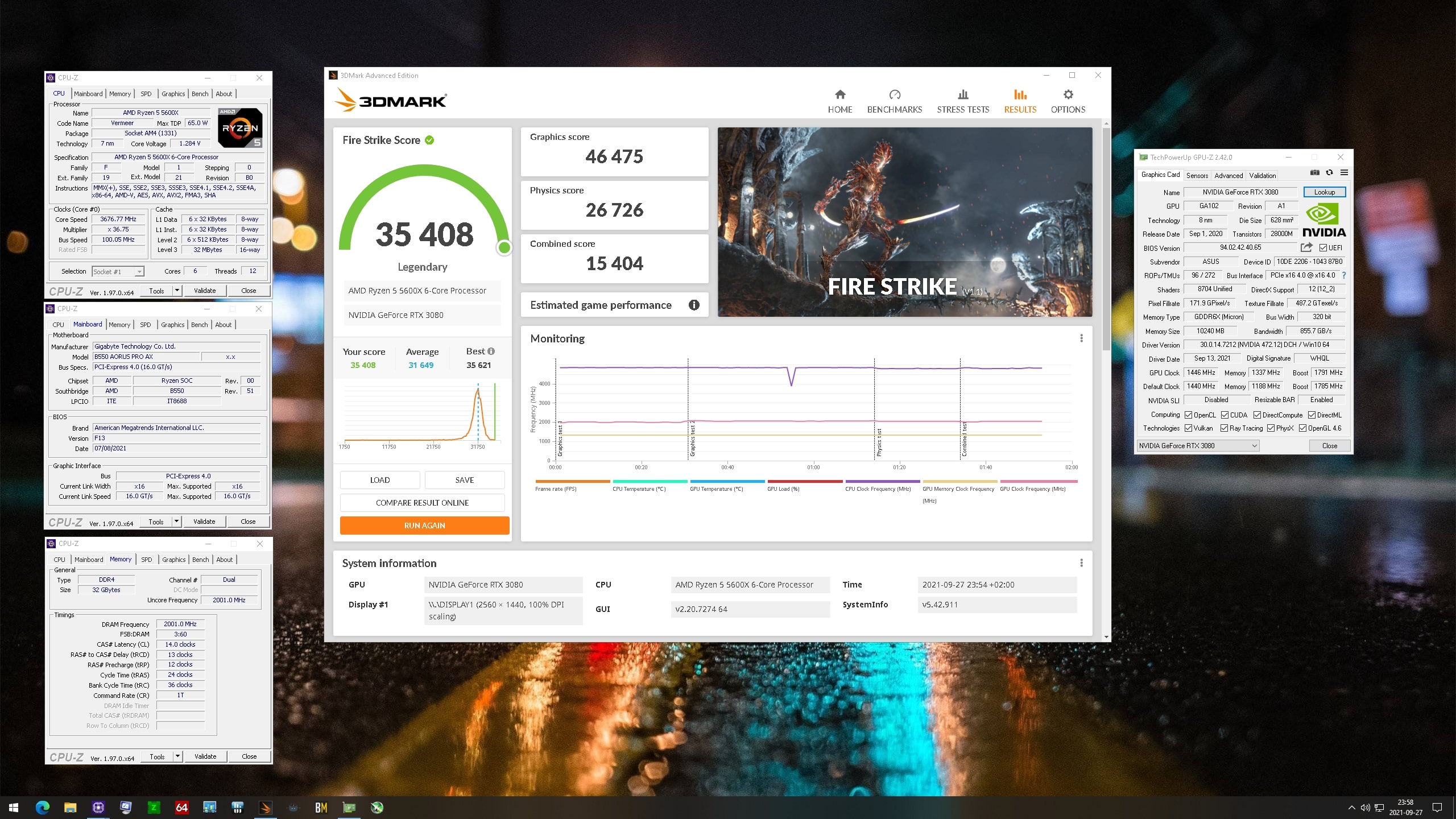Refresh GPU-Z readings

click(x=1329, y=172)
